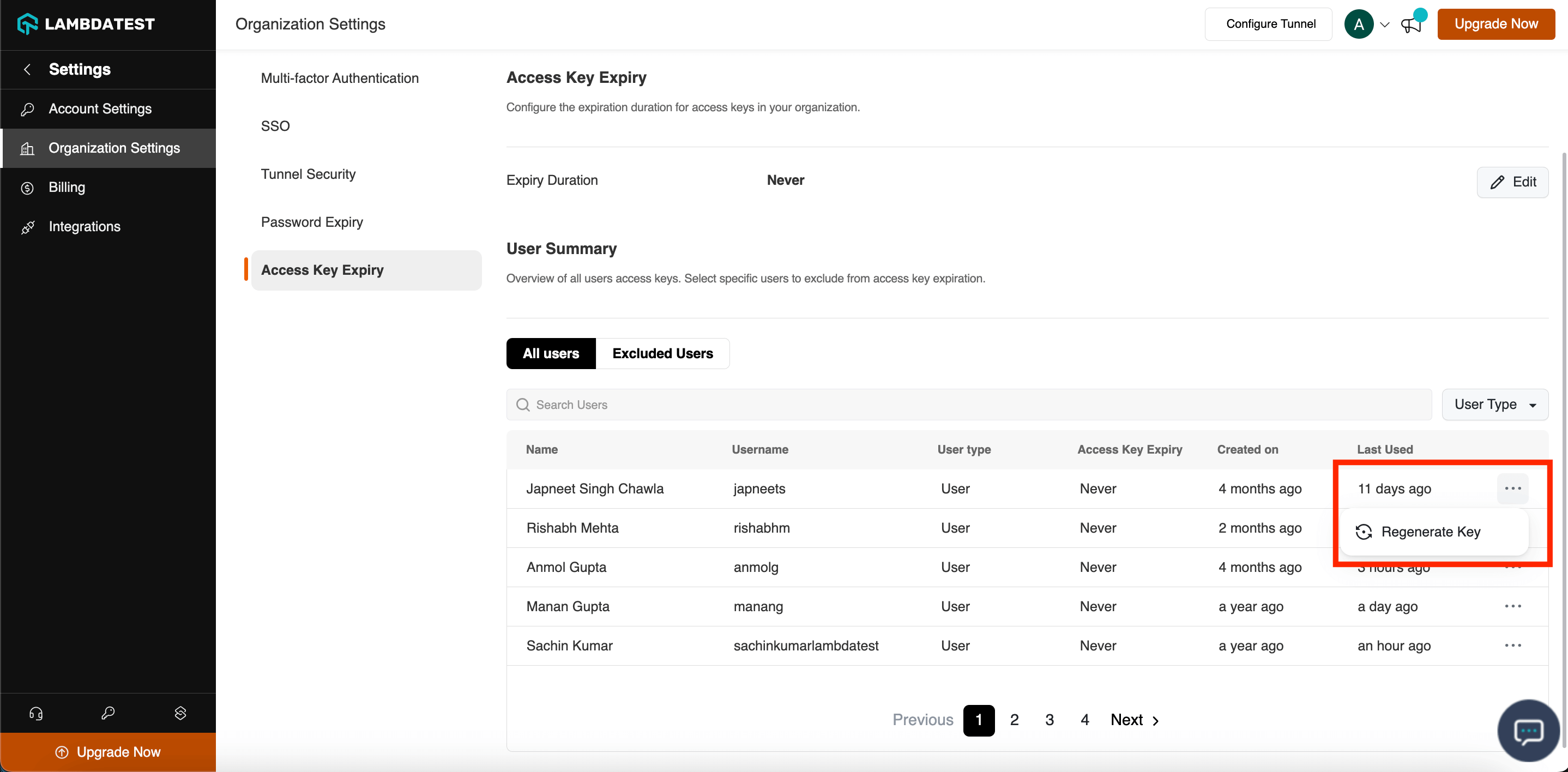Go to page 3 of users
1568x772 pixels.
point(1050,720)
